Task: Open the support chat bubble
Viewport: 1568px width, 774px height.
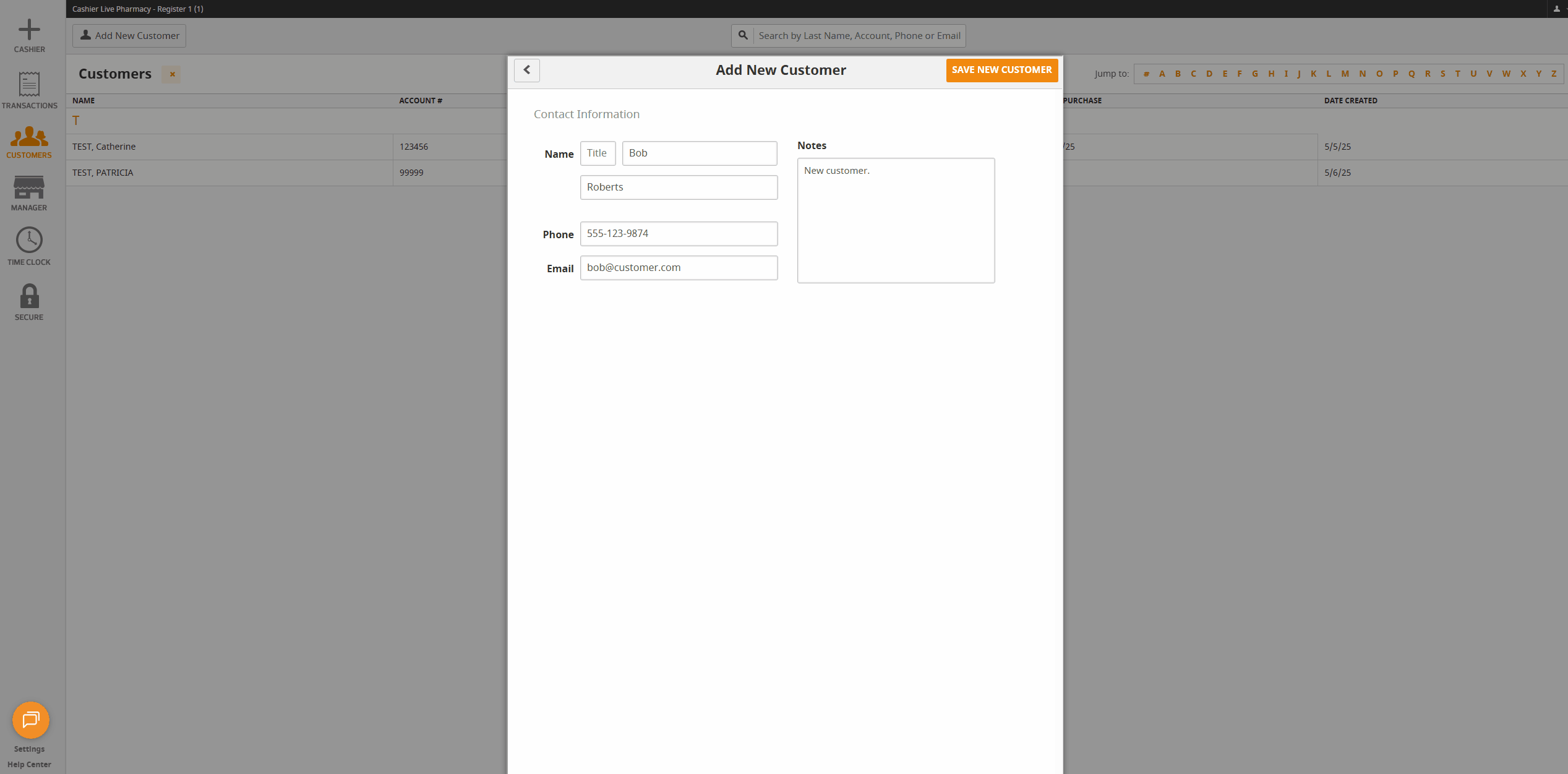Action: [x=30, y=720]
